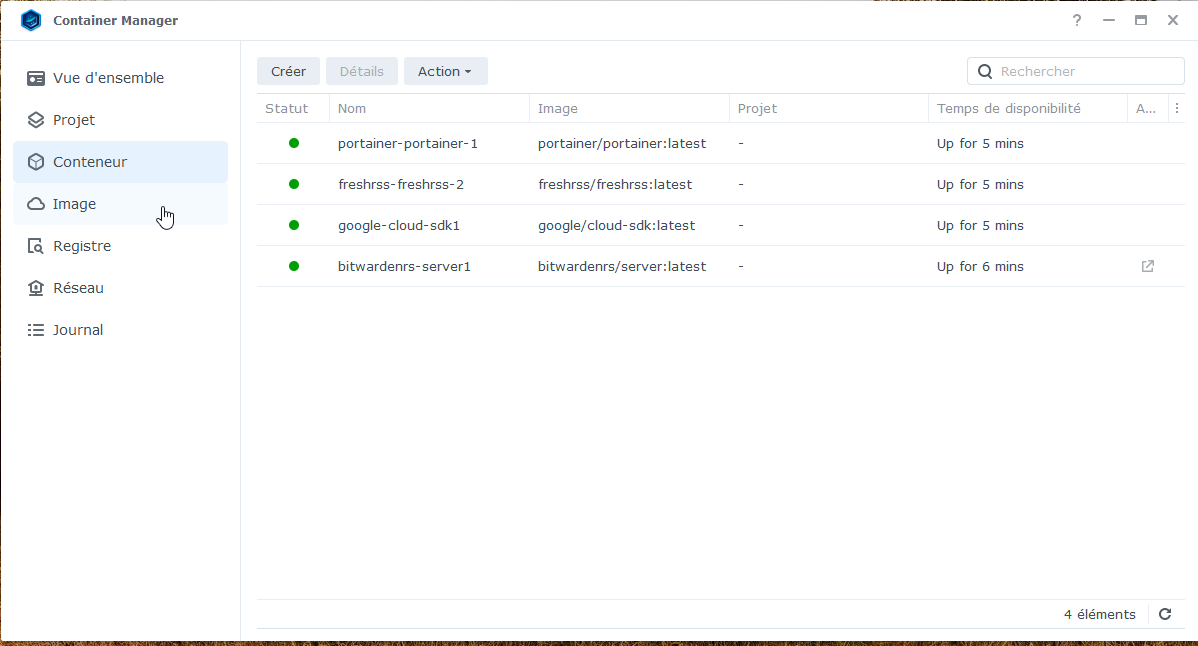Click uptime cell of google-cloud-sdk1 row
Viewport: 1198px width, 646px height.
(x=980, y=226)
